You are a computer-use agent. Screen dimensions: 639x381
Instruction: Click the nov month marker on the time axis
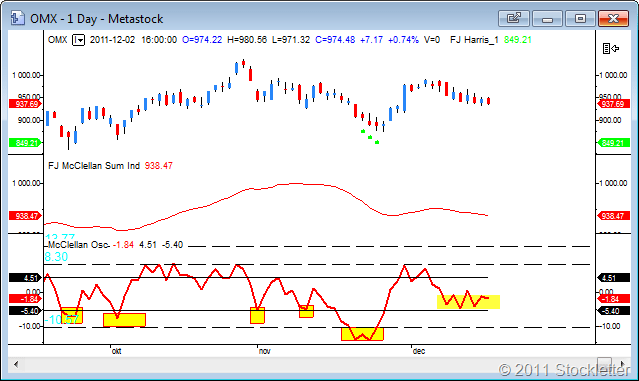point(264,351)
